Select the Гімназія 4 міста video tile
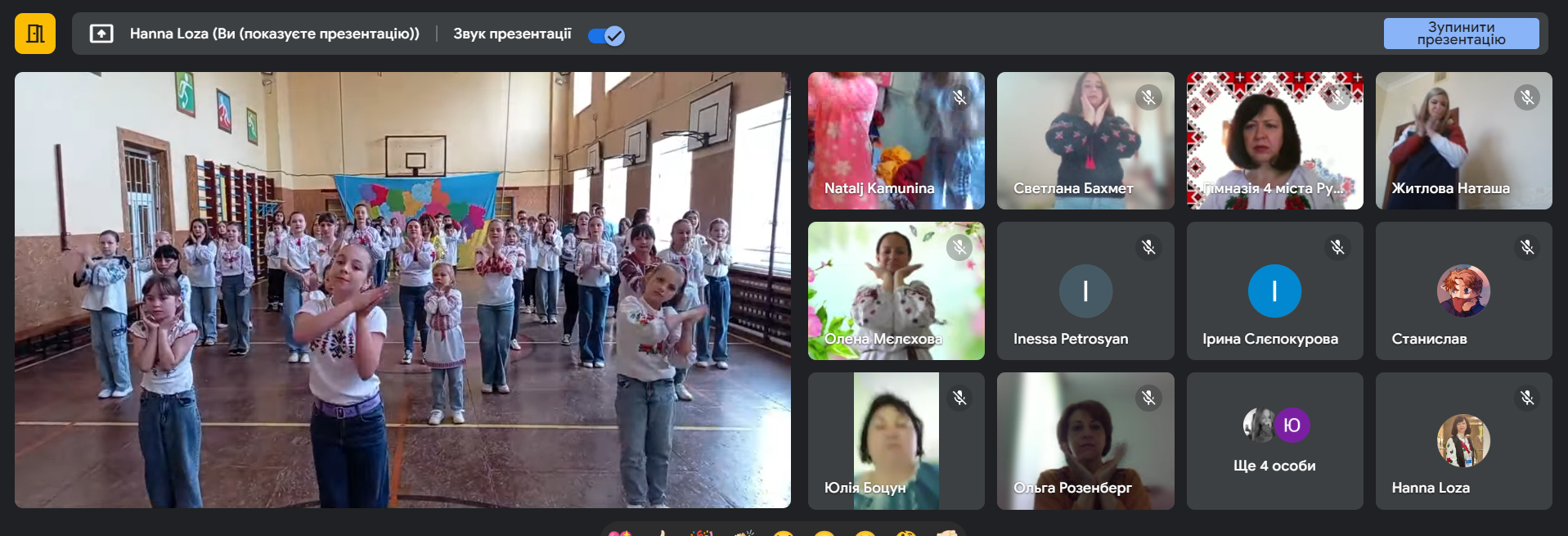This screenshot has width=1568, height=536. click(x=1274, y=141)
